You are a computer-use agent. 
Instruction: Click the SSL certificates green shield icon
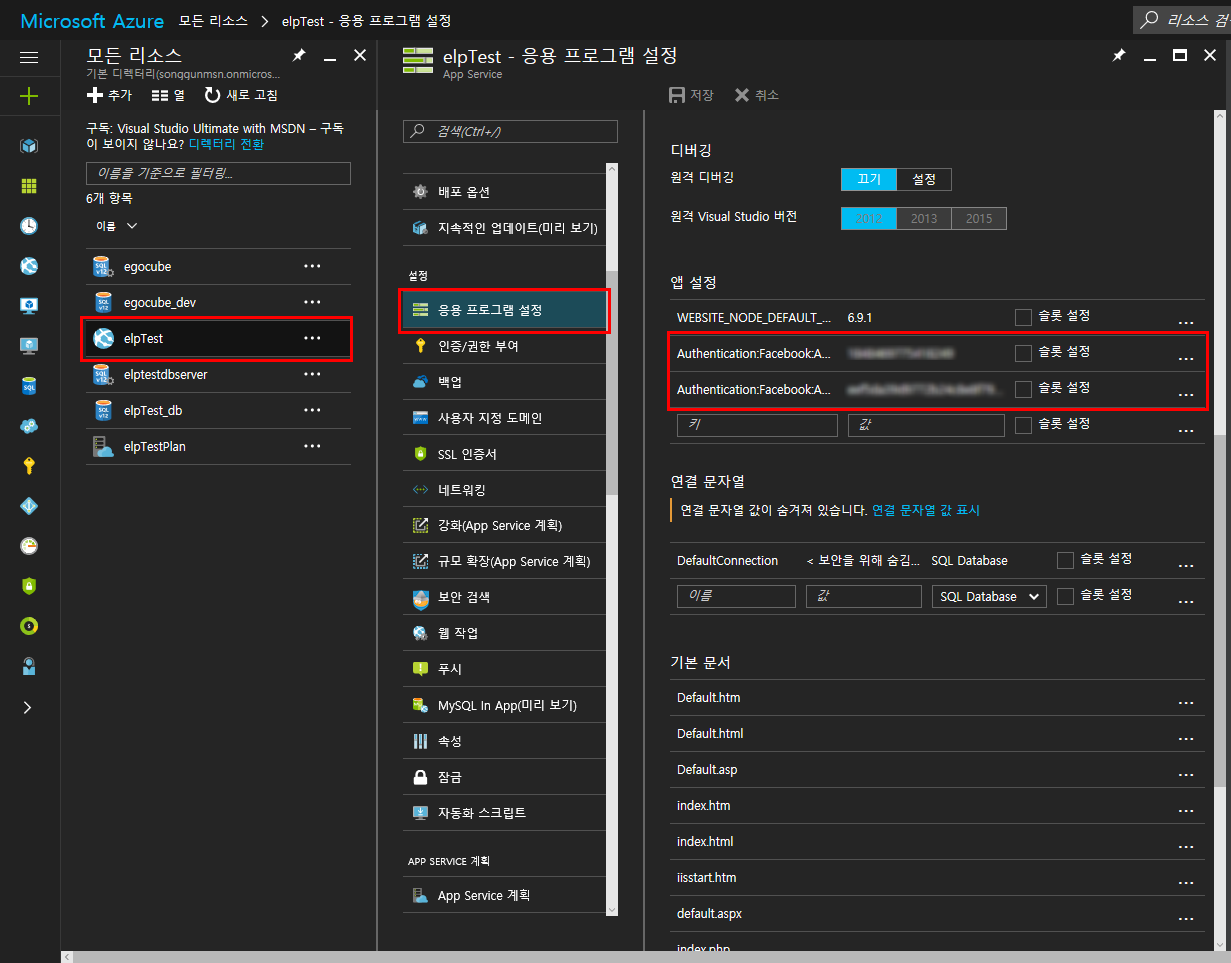420,454
